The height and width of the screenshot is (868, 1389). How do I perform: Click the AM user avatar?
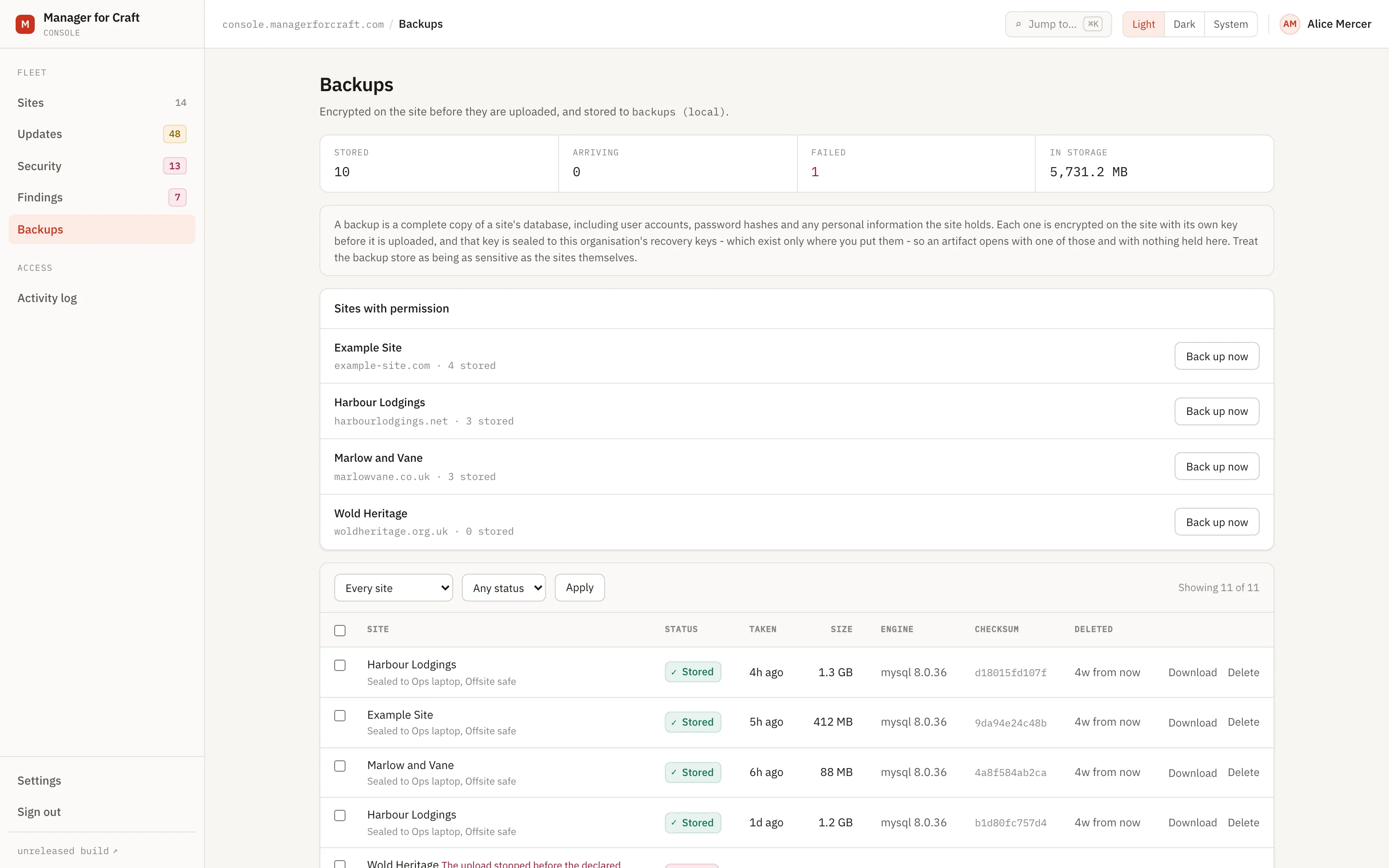tap(1289, 24)
